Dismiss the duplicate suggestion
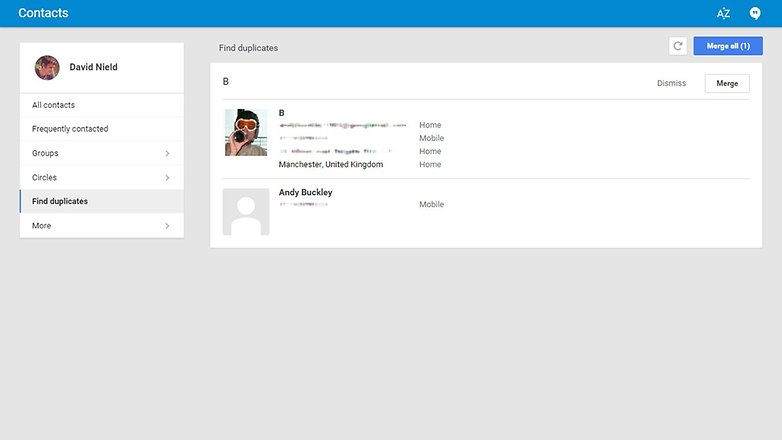Screen dimensions: 782x440 coord(671,83)
